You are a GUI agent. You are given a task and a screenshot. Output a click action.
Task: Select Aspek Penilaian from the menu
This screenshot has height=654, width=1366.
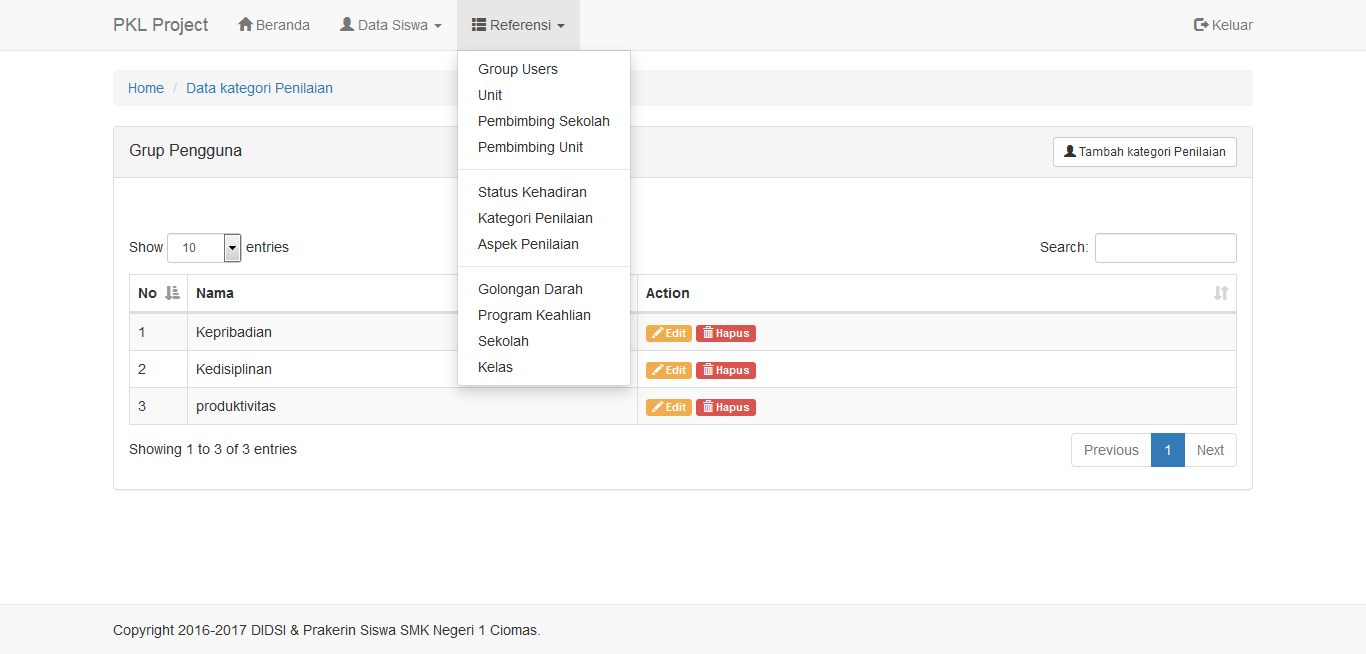click(528, 244)
